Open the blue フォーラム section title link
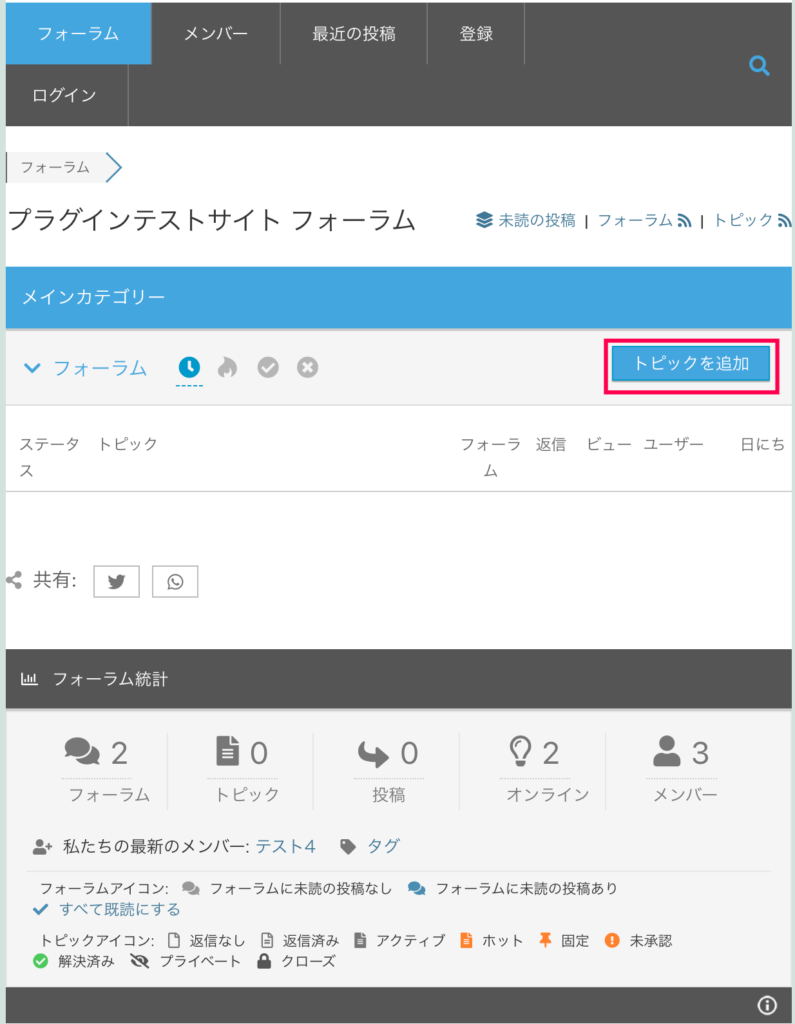This screenshot has width=795, height=1024. (x=100, y=368)
